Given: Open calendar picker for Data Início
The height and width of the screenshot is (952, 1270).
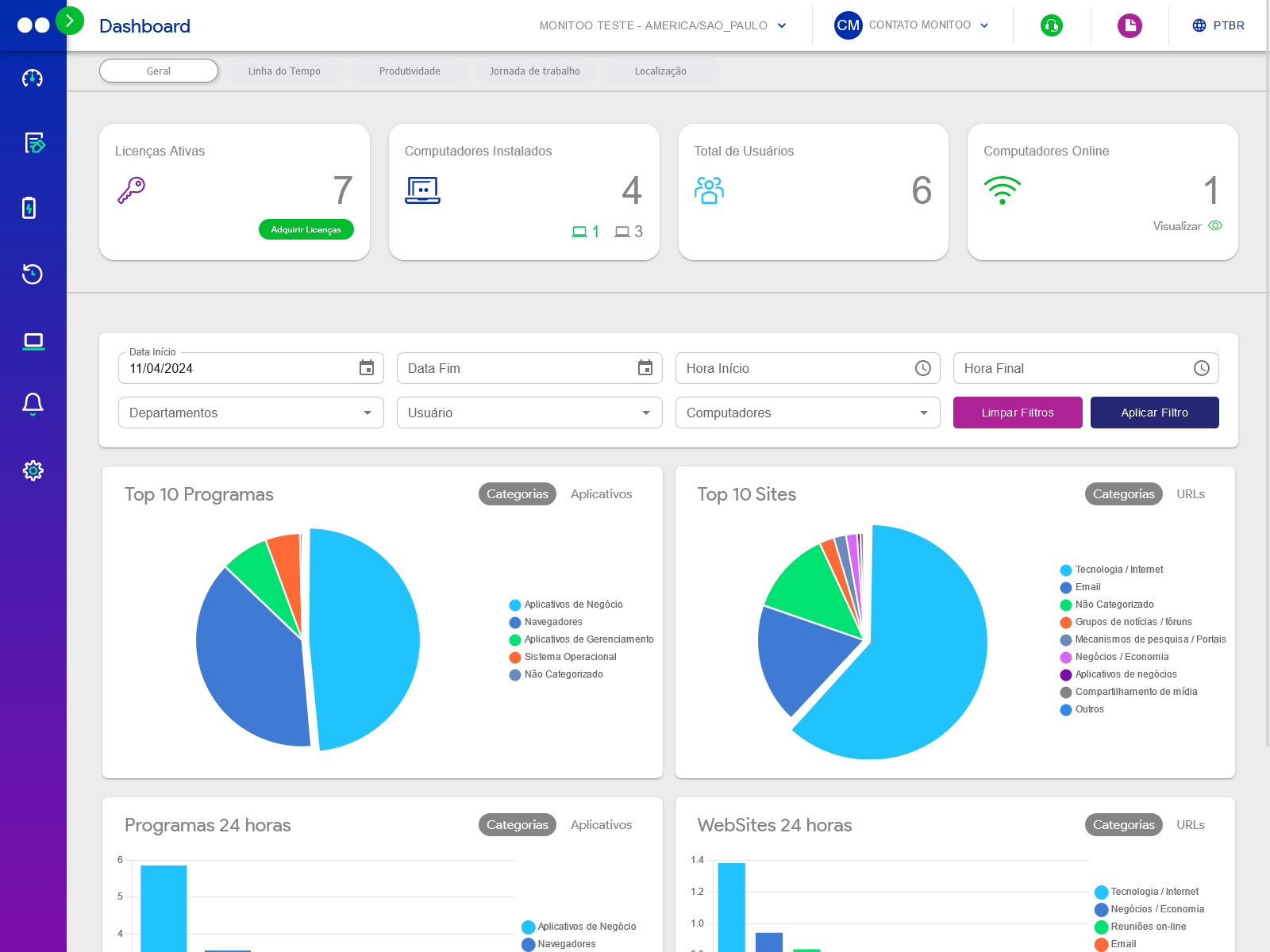Looking at the screenshot, I should [x=367, y=368].
